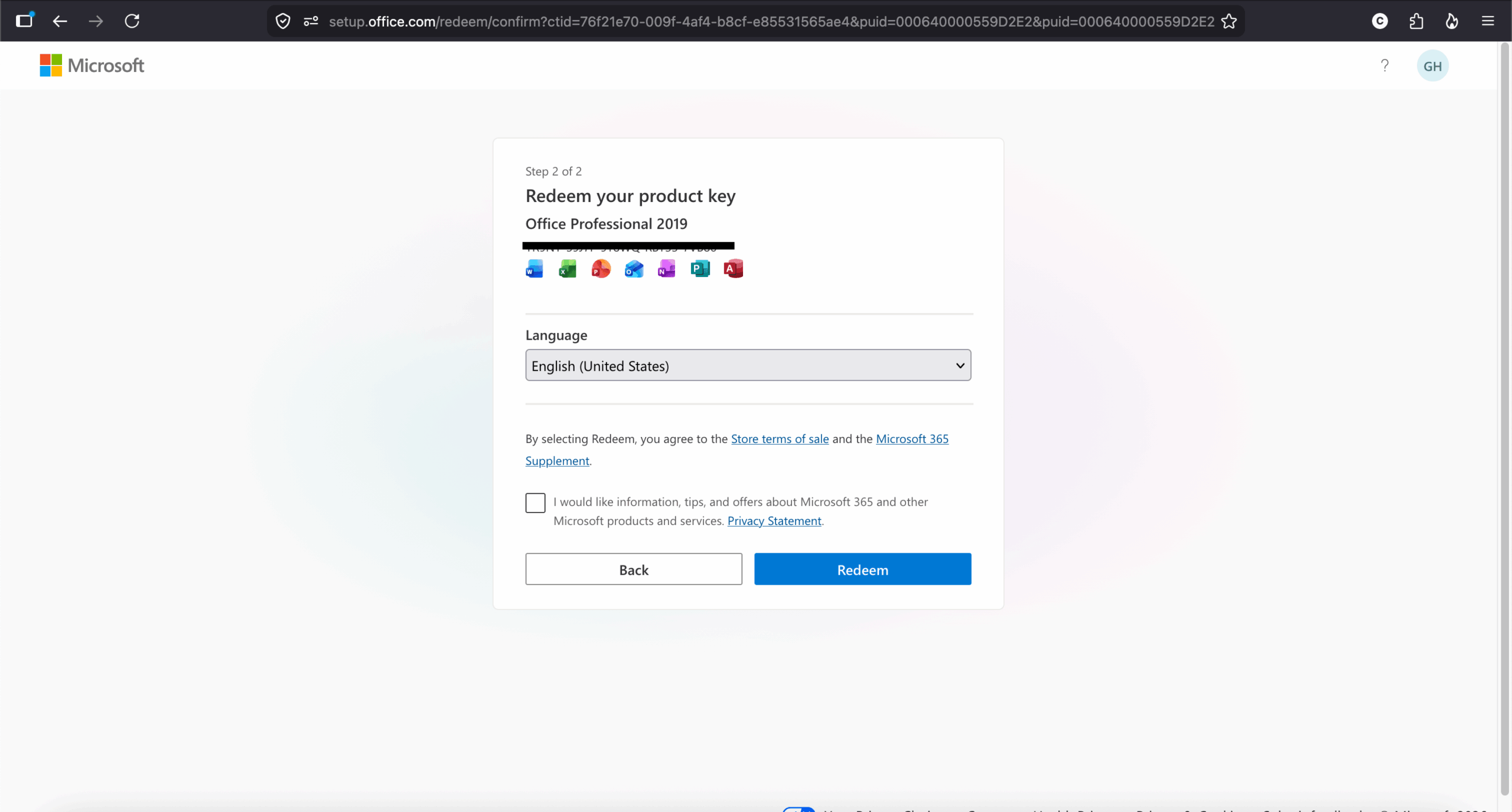Screen dimensions: 1512x812
Task: Click the 'Office Professional 2019' product name
Action: (606, 224)
